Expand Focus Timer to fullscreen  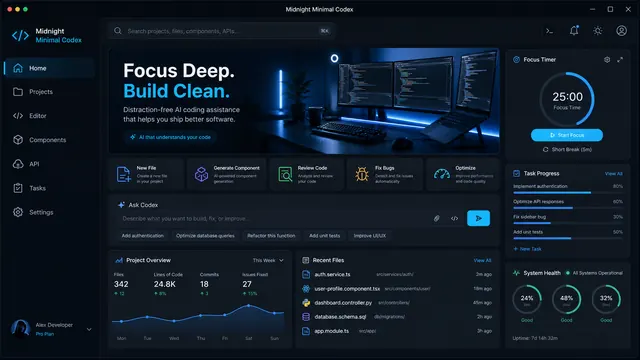[x=620, y=60]
